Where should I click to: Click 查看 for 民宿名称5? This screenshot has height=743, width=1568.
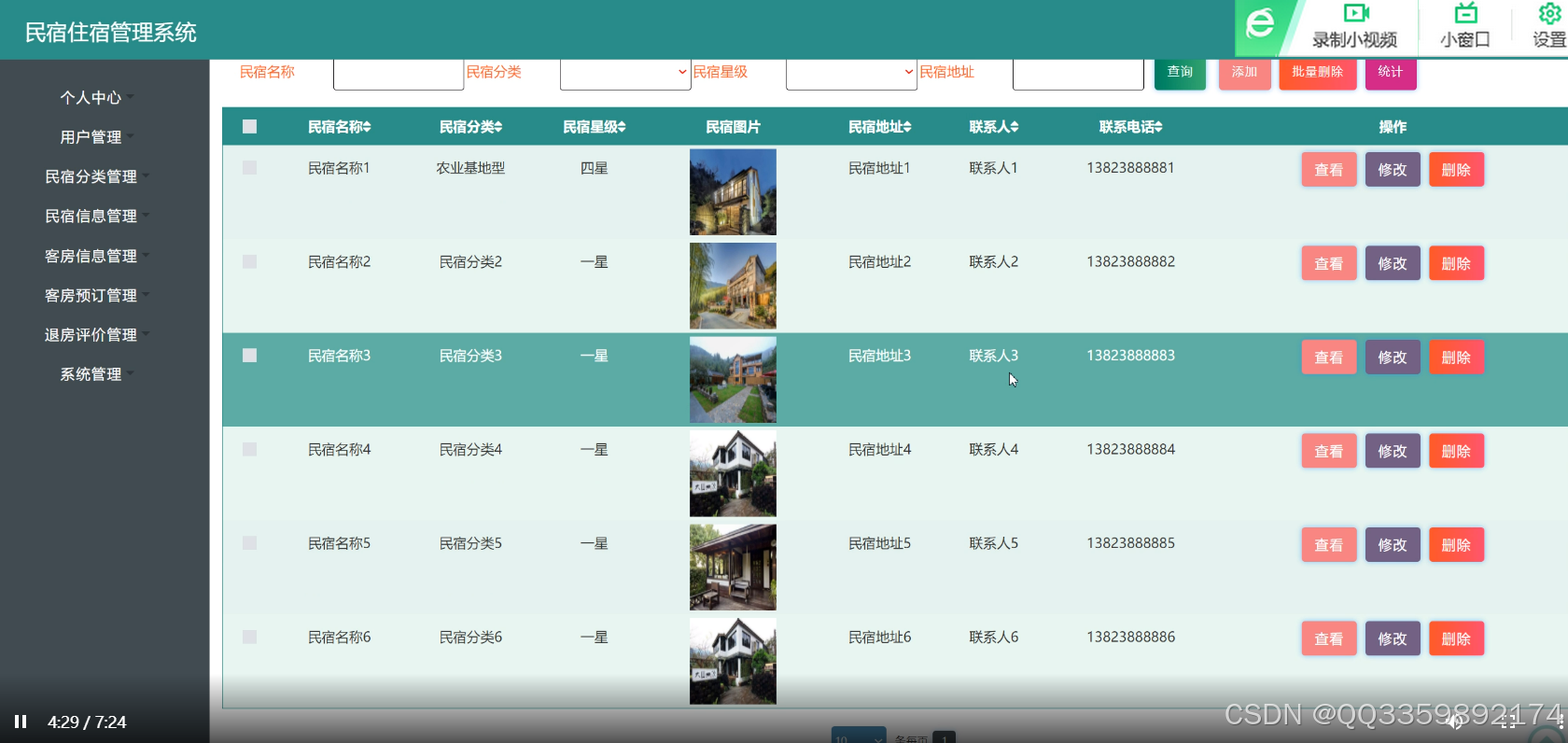[1329, 545]
